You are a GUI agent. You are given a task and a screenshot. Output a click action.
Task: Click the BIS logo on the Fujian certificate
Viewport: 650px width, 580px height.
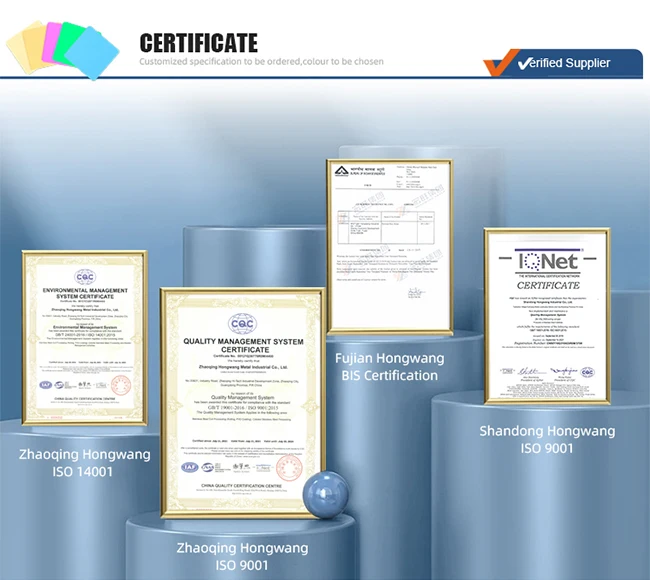pyautogui.click(x=342, y=171)
